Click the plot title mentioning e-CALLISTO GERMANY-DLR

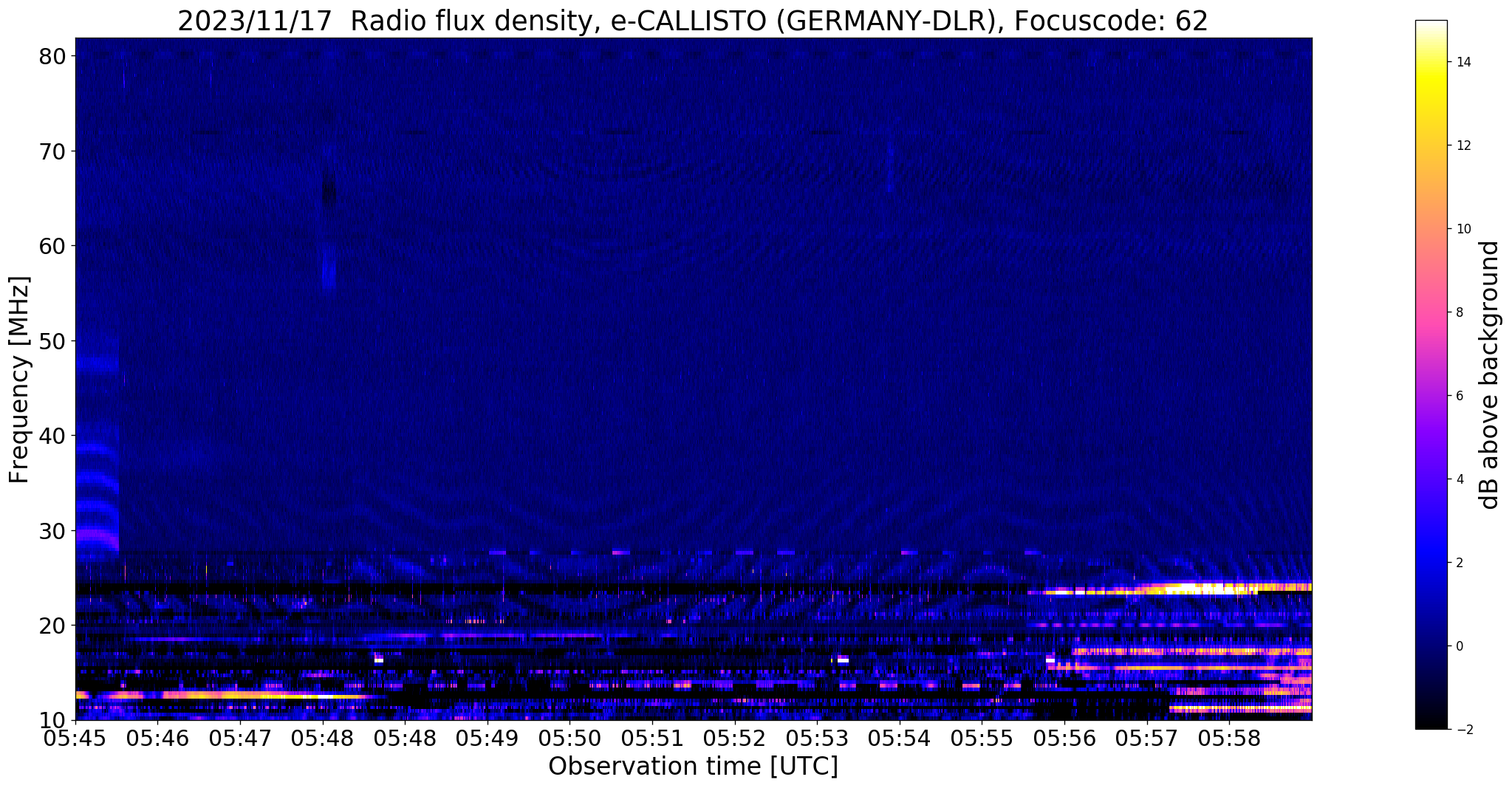click(693, 21)
